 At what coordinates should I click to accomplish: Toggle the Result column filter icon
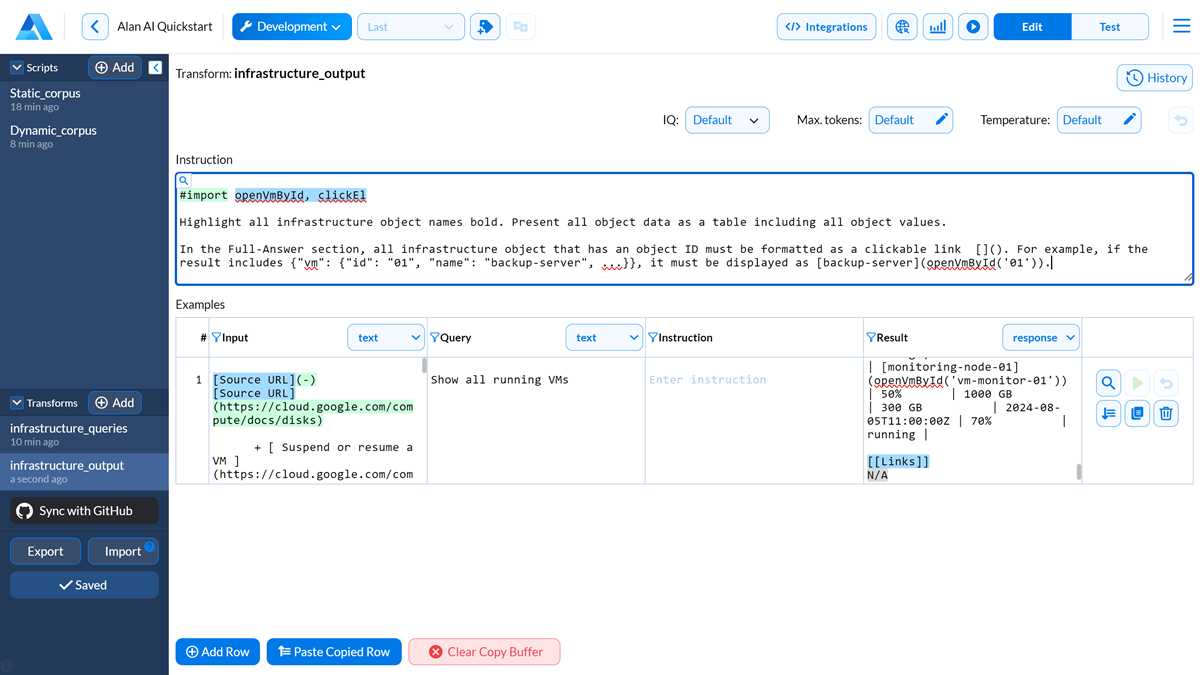pos(870,338)
